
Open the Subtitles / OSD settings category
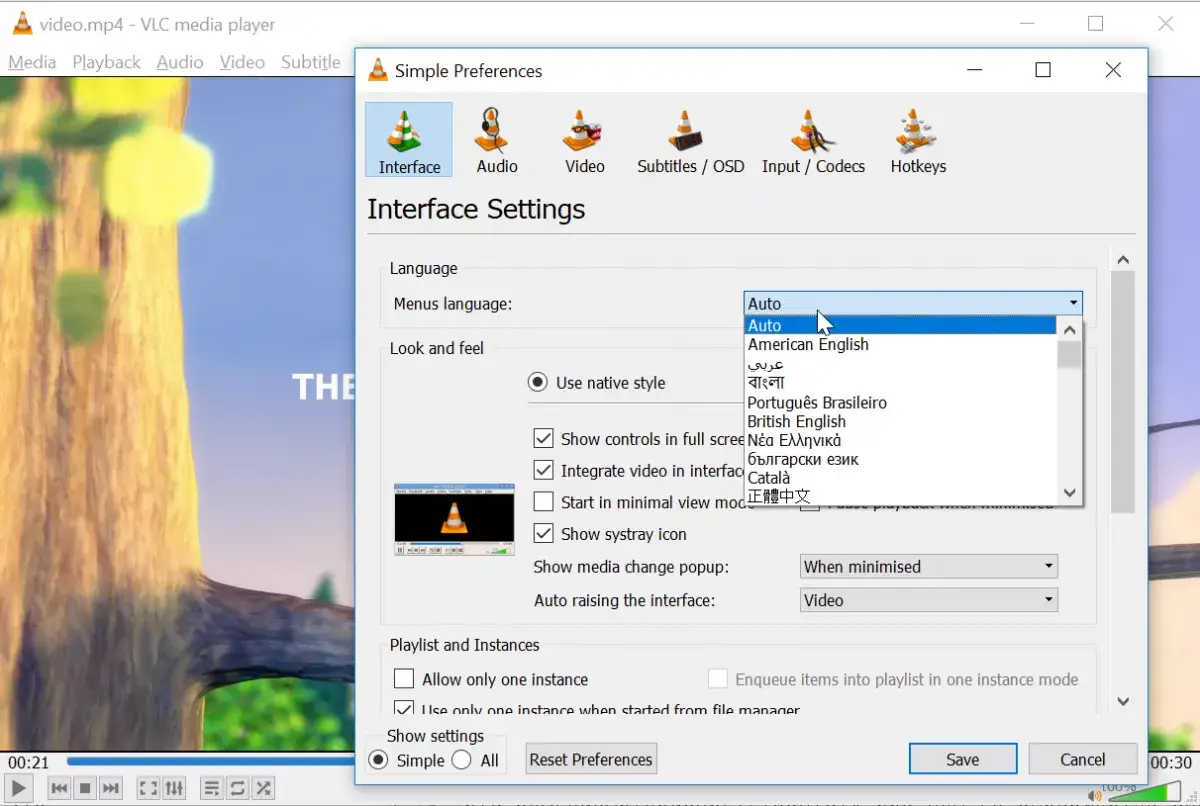coord(690,140)
